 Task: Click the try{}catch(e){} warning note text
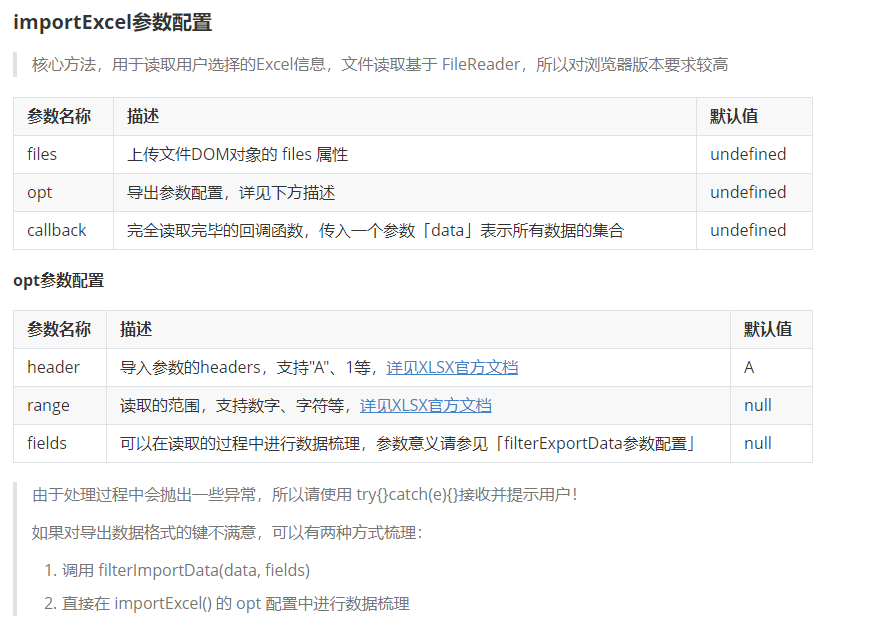[x=304, y=494]
